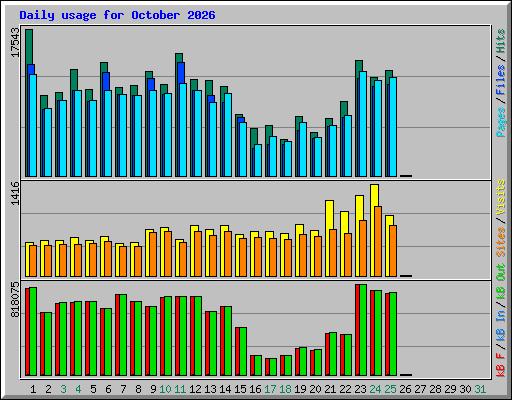The image size is (512, 400).
Task: Click day 2 on the x-axis
Action: 48,389
